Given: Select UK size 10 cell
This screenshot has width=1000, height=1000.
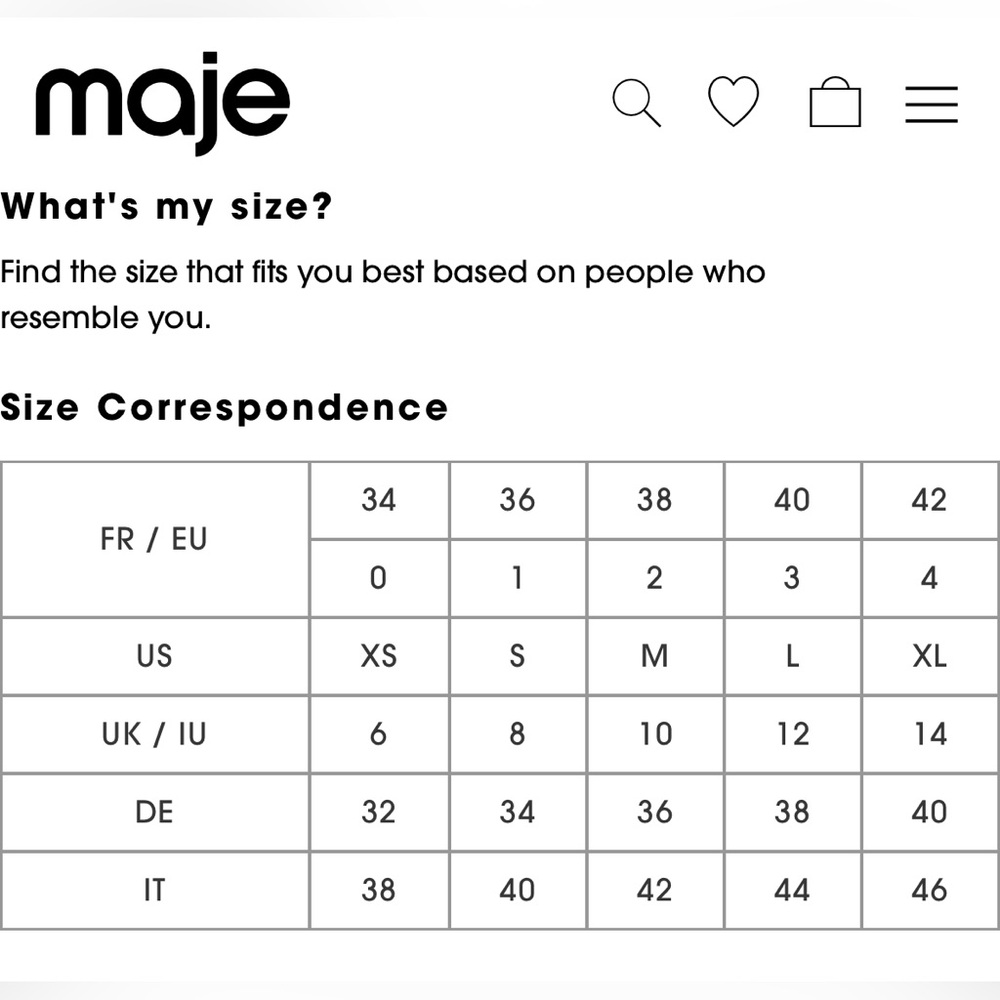Looking at the screenshot, I should tap(654, 734).
